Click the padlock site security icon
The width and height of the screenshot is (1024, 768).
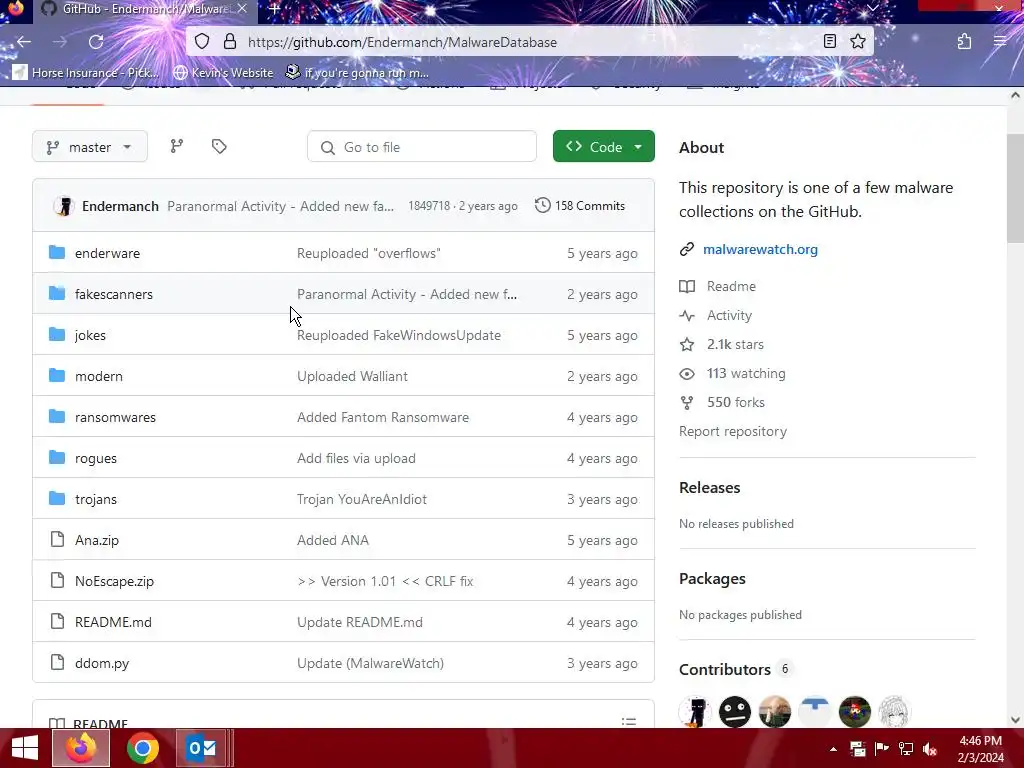pyautogui.click(x=230, y=42)
